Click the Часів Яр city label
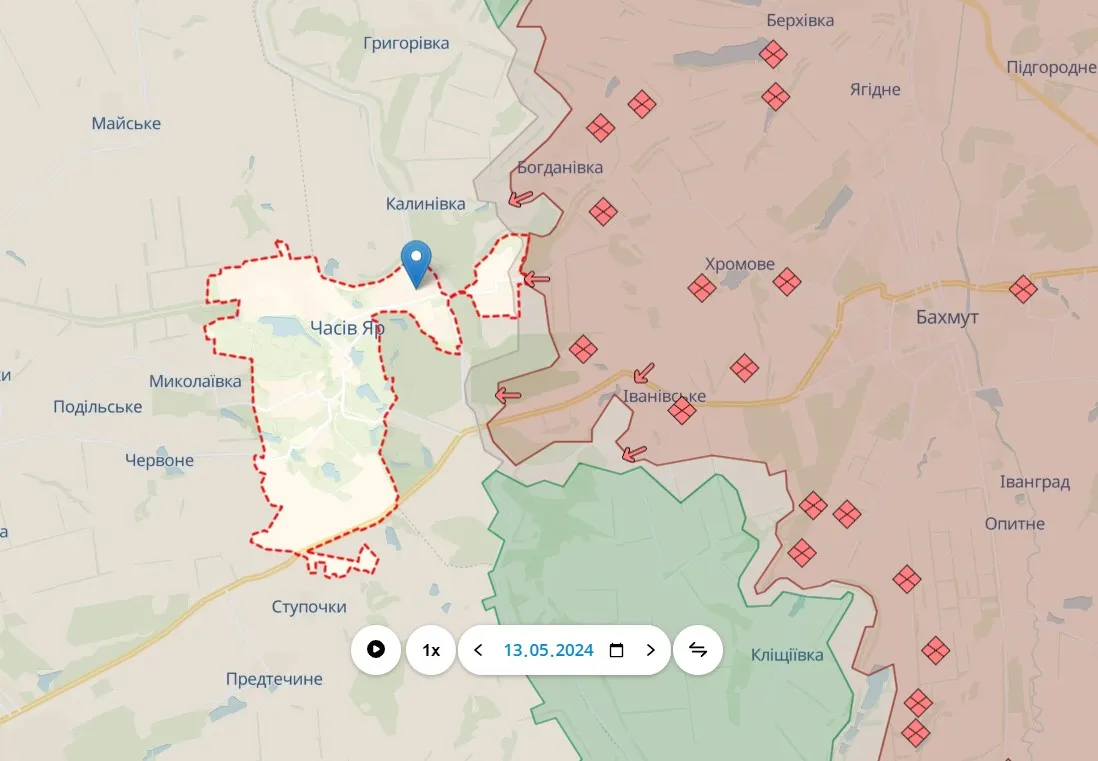 (x=347, y=328)
